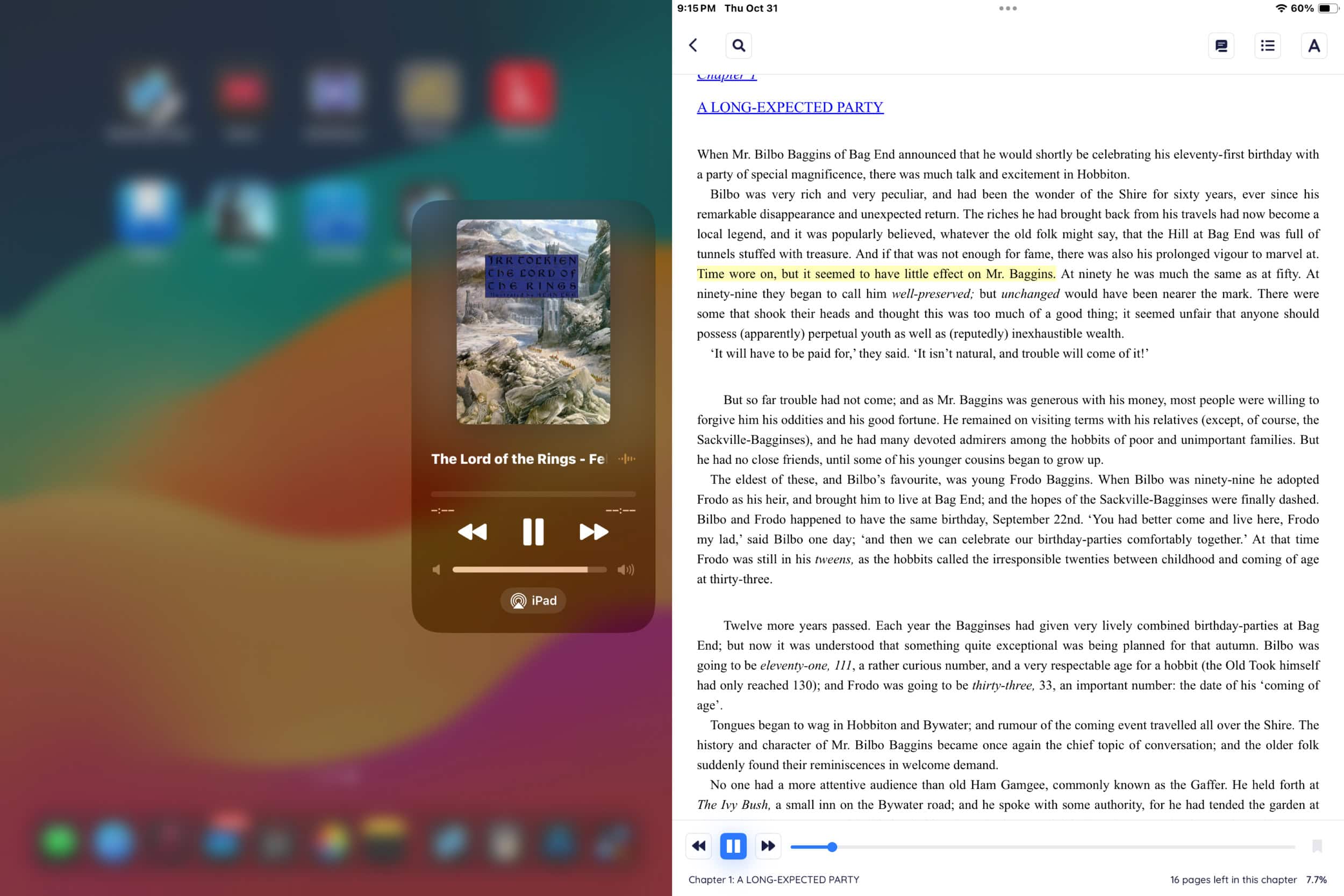Pause playback in Now Playing widget

[x=533, y=532]
